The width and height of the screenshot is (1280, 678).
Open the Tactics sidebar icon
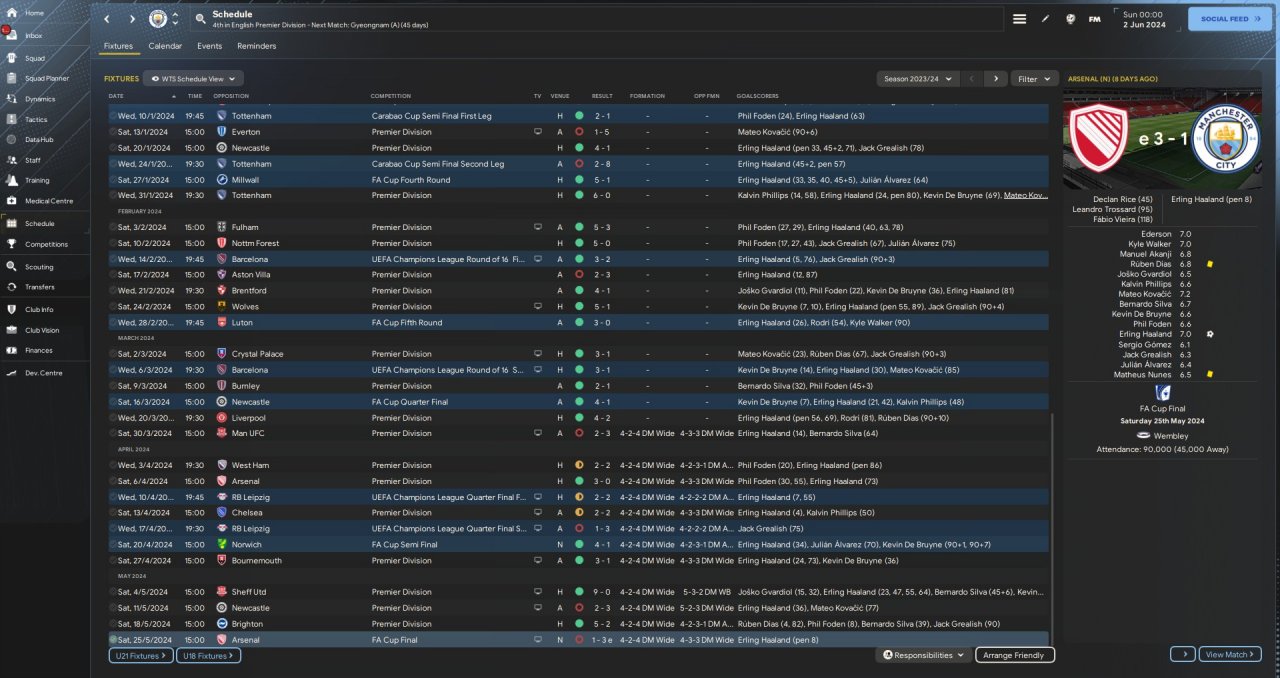(x=13, y=119)
